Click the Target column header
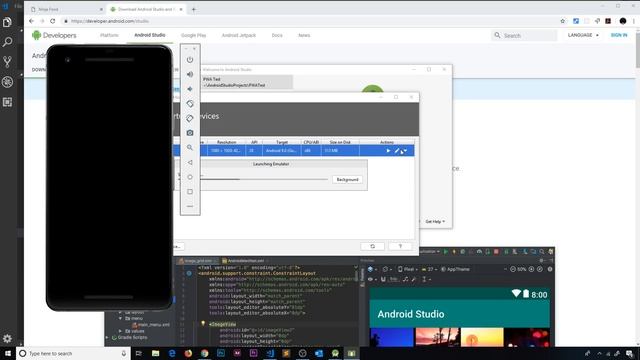 (282, 142)
